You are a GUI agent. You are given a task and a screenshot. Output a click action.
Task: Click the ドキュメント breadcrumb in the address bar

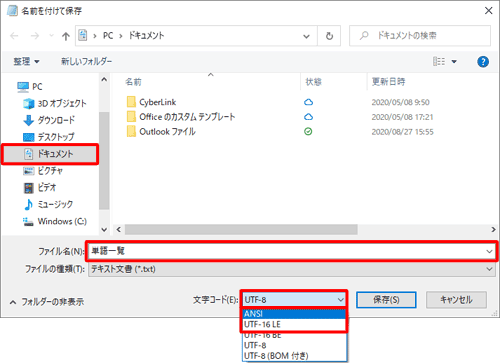coord(146,35)
